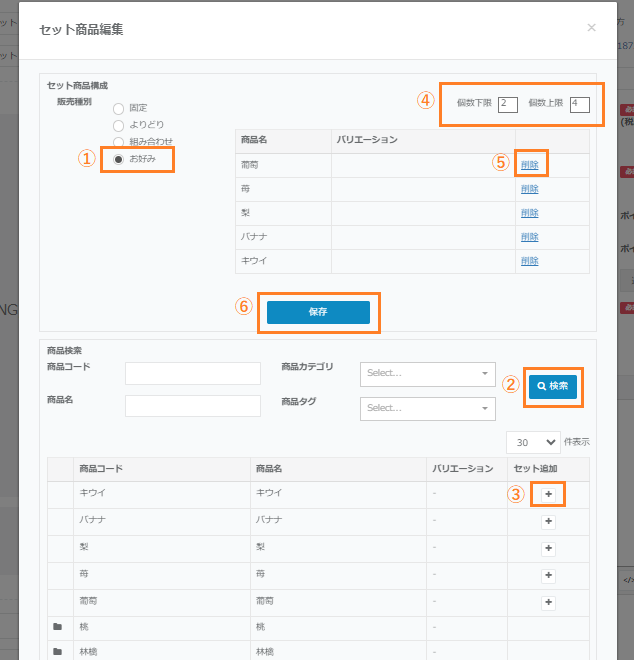Select the 組み合わせ radio option
634x660 pixels.
119,142
